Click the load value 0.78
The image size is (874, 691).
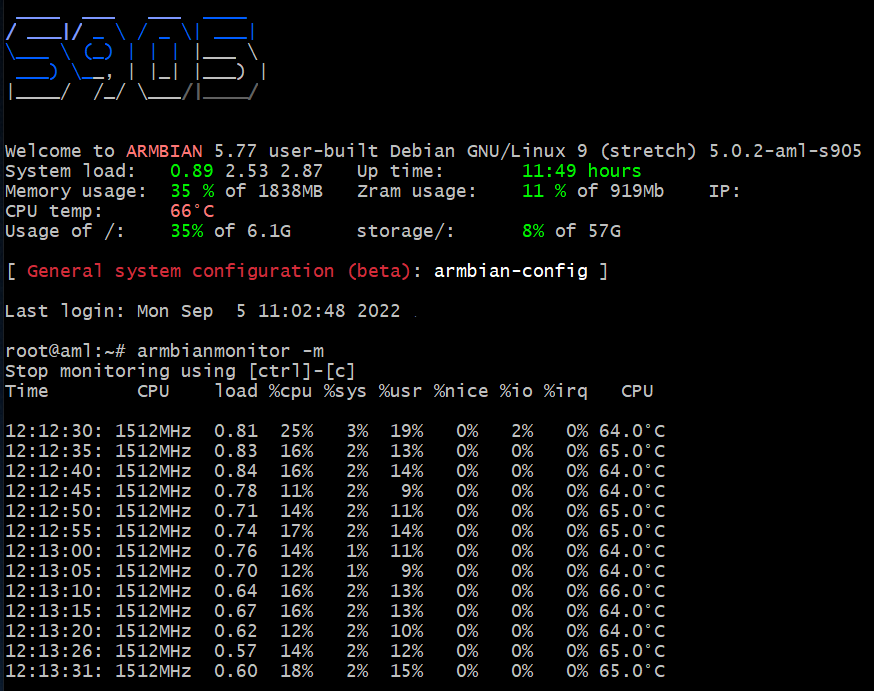tap(236, 492)
